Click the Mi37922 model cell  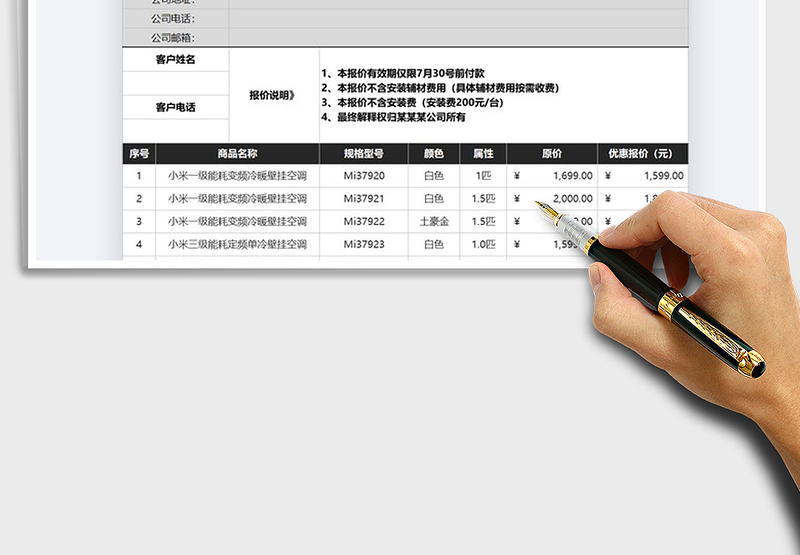pos(364,222)
